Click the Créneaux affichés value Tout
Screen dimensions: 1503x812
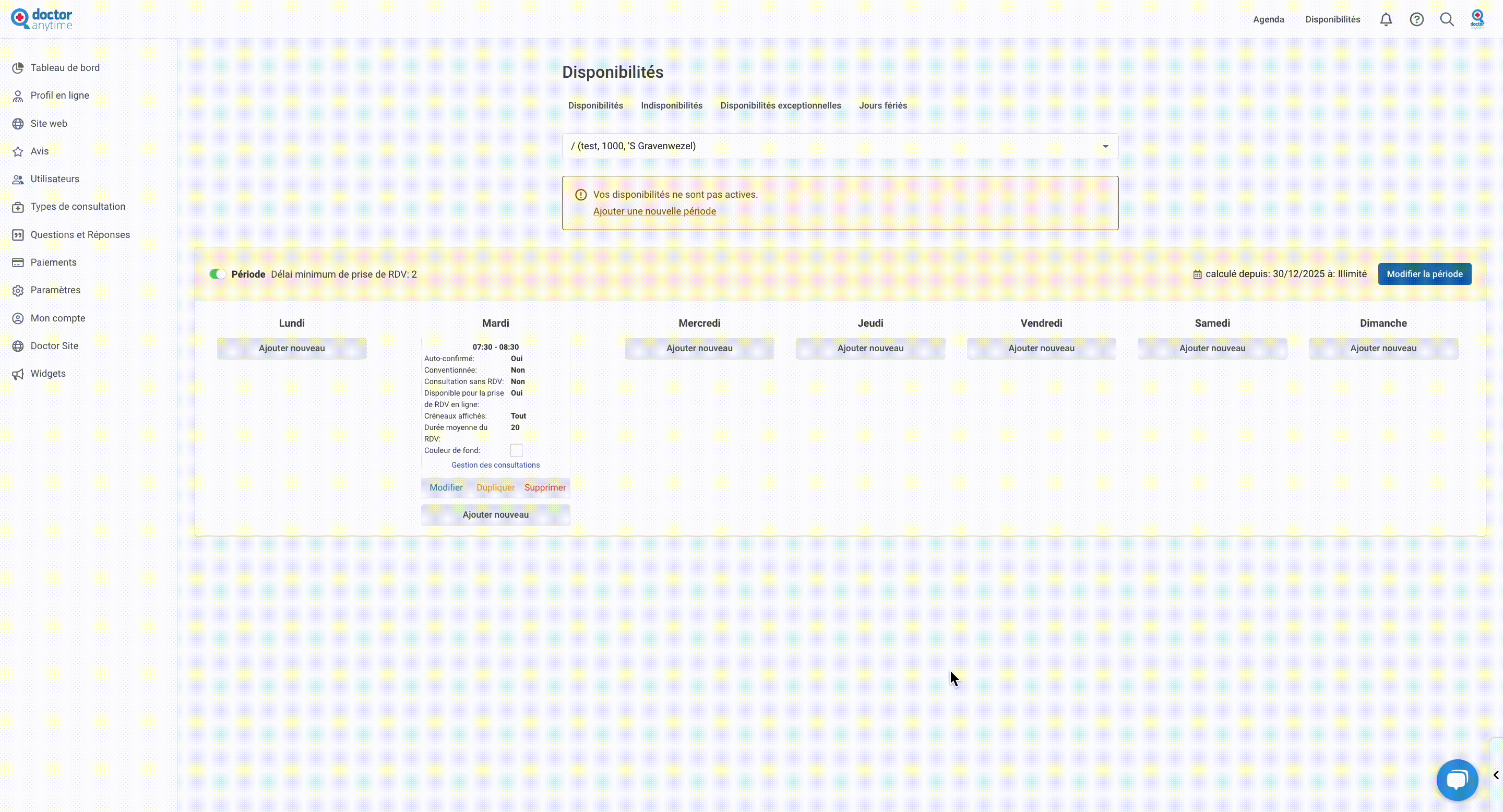point(518,416)
